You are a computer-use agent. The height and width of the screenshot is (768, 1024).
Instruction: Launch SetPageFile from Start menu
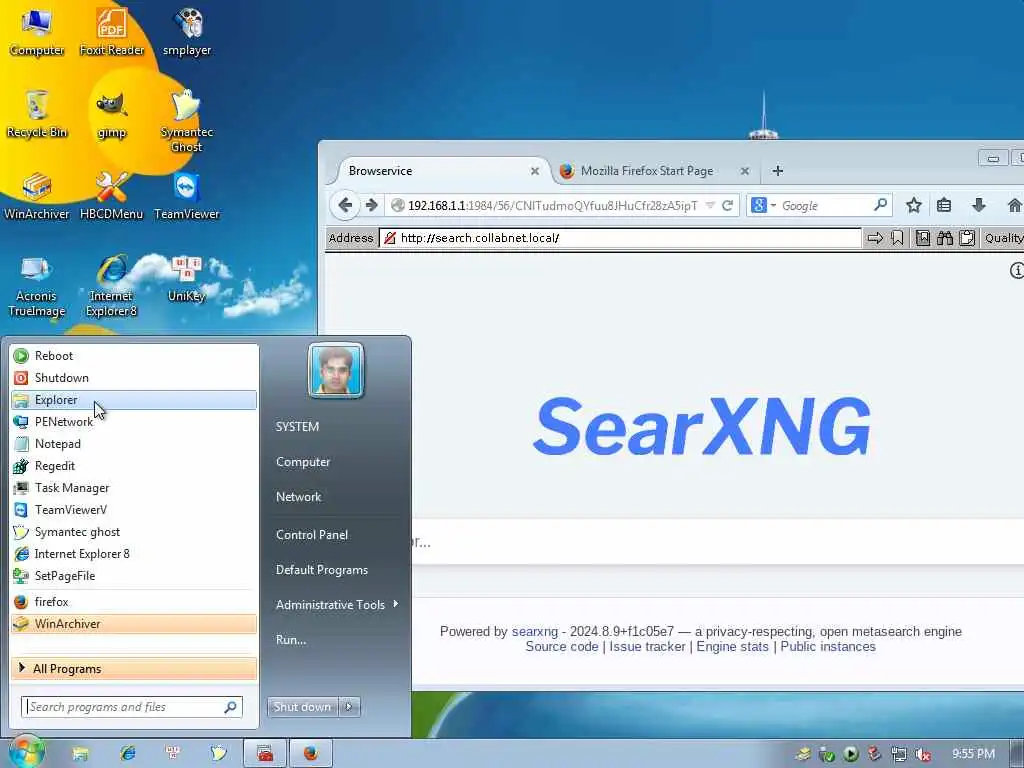[134, 575]
